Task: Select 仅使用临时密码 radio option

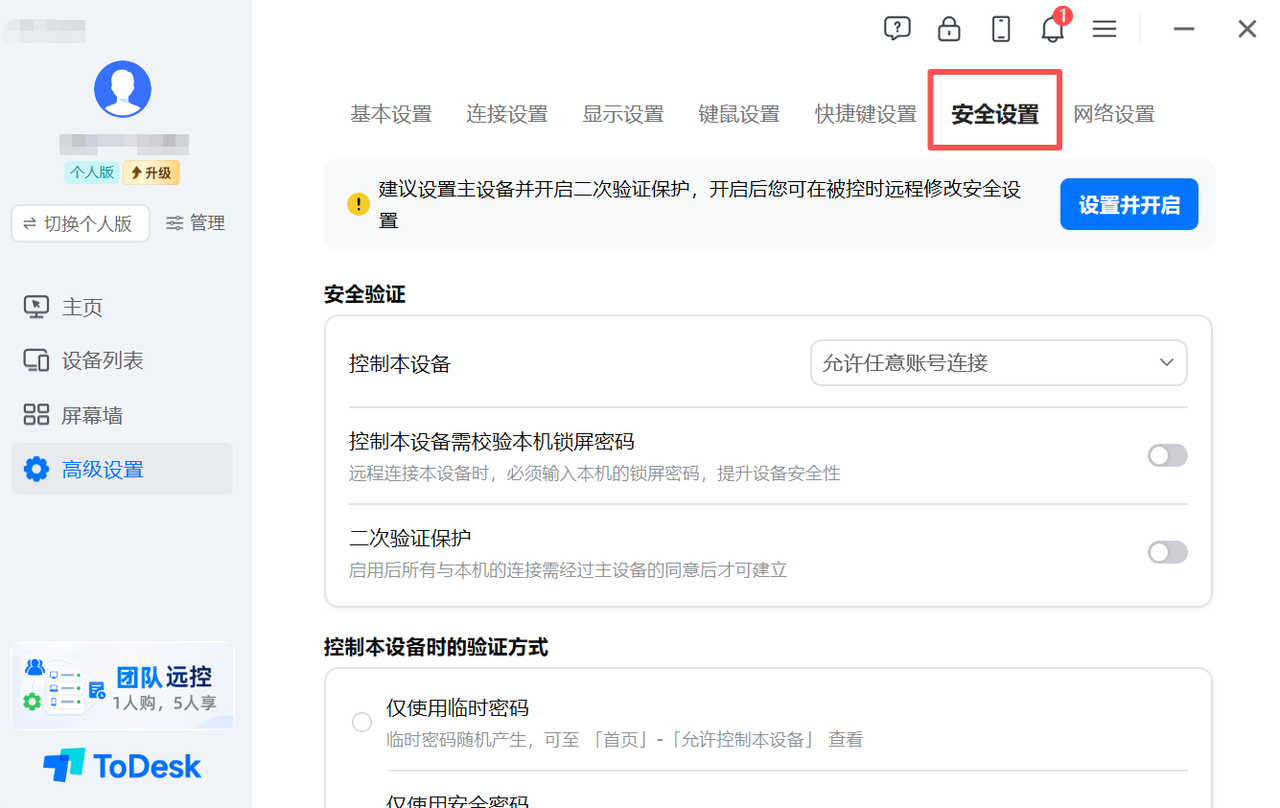Action: [362, 722]
